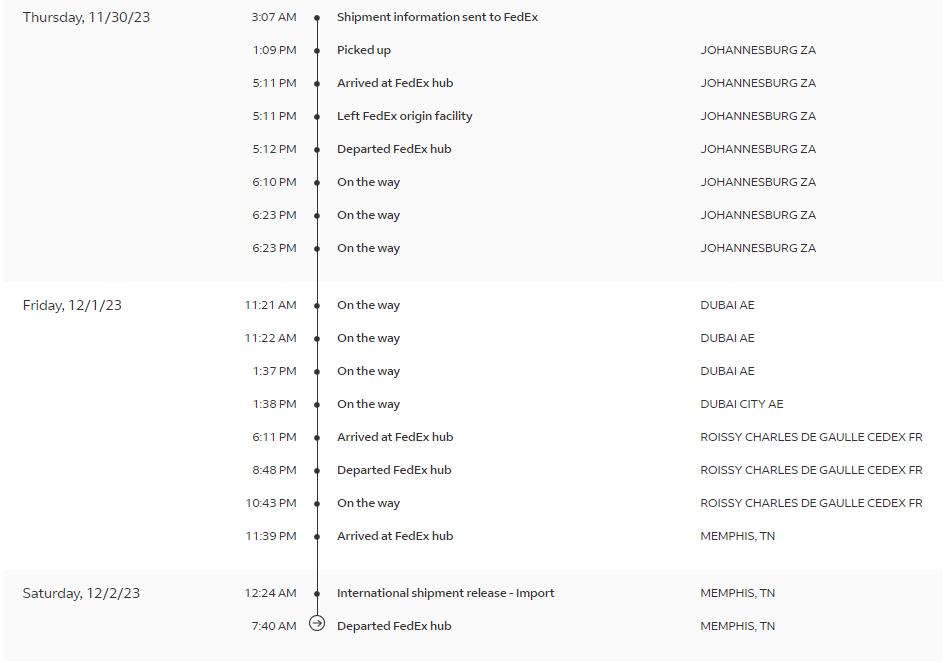Click the 11:21 AM timeline dot
Screen dimensions: 947x663
(317, 306)
